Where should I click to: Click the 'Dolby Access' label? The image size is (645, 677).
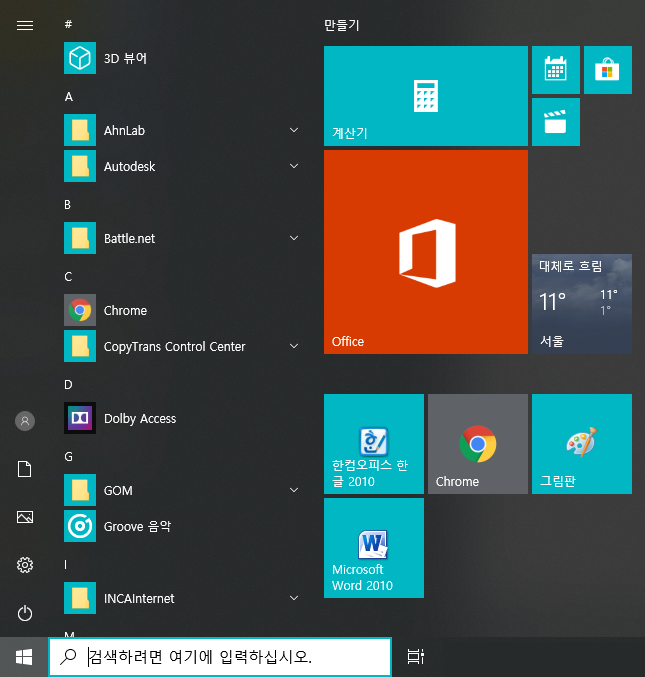pyautogui.click(x=140, y=418)
